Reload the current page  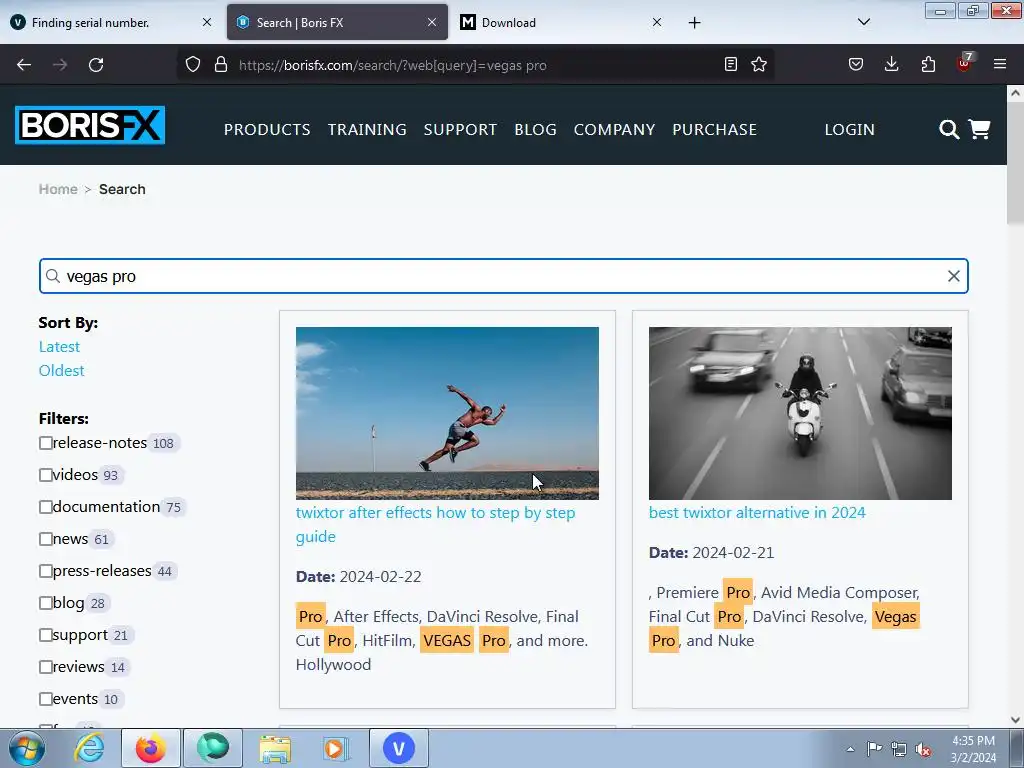tap(96, 65)
